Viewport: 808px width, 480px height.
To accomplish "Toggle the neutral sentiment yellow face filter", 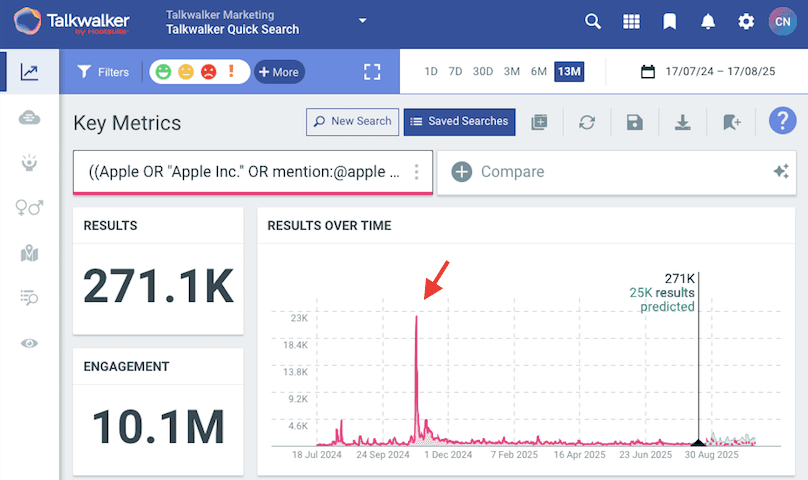I will point(185,72).
